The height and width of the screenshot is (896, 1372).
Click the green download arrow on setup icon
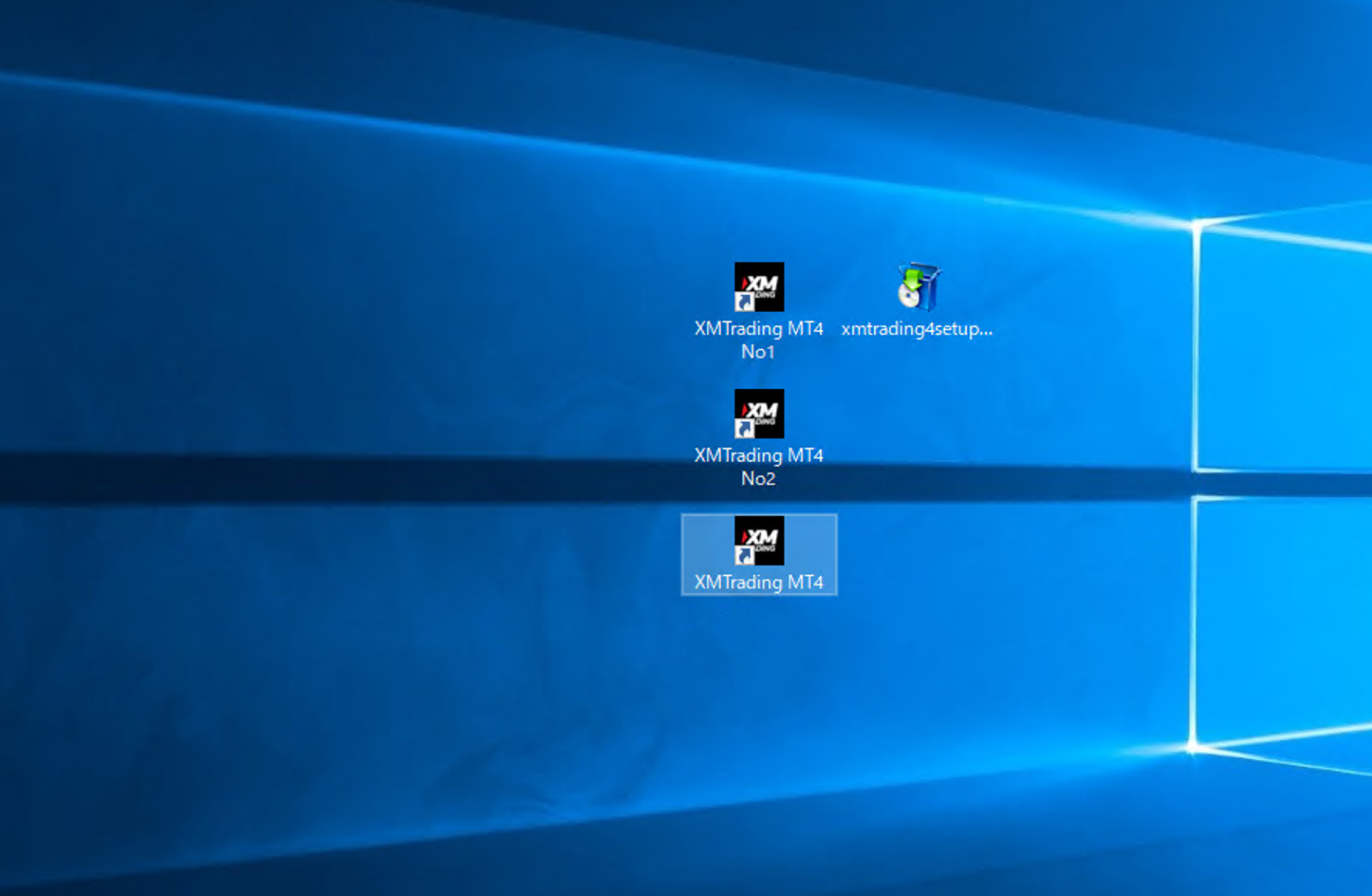click(913, 279)
